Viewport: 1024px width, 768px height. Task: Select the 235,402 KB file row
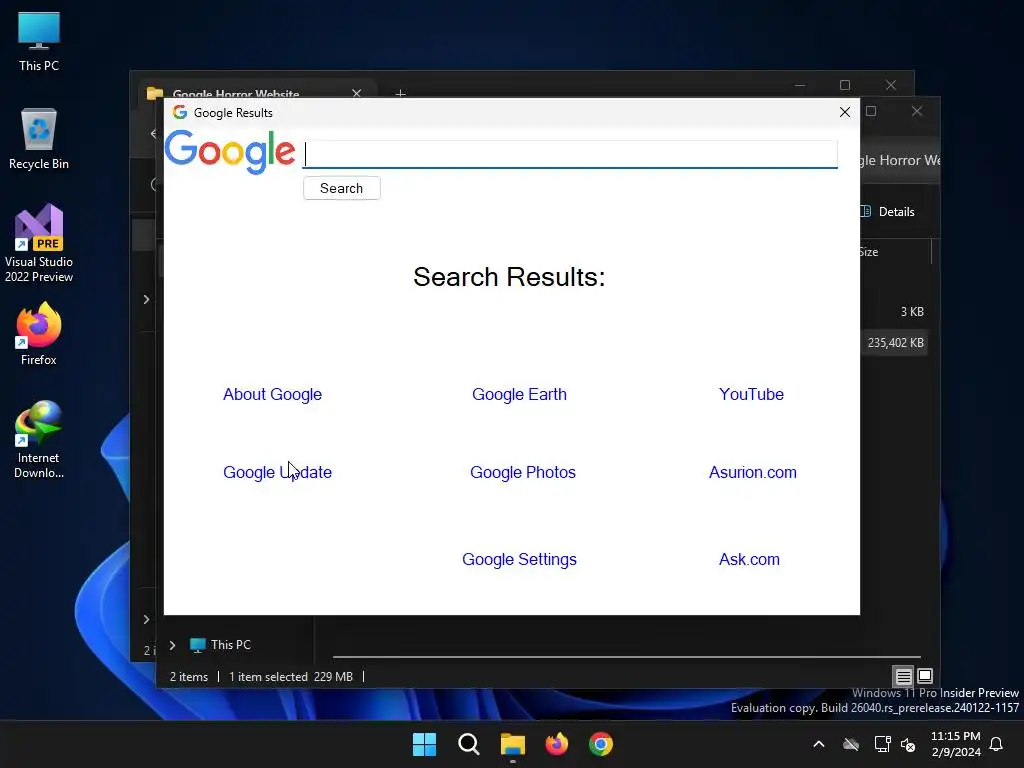tap(895, 343)
